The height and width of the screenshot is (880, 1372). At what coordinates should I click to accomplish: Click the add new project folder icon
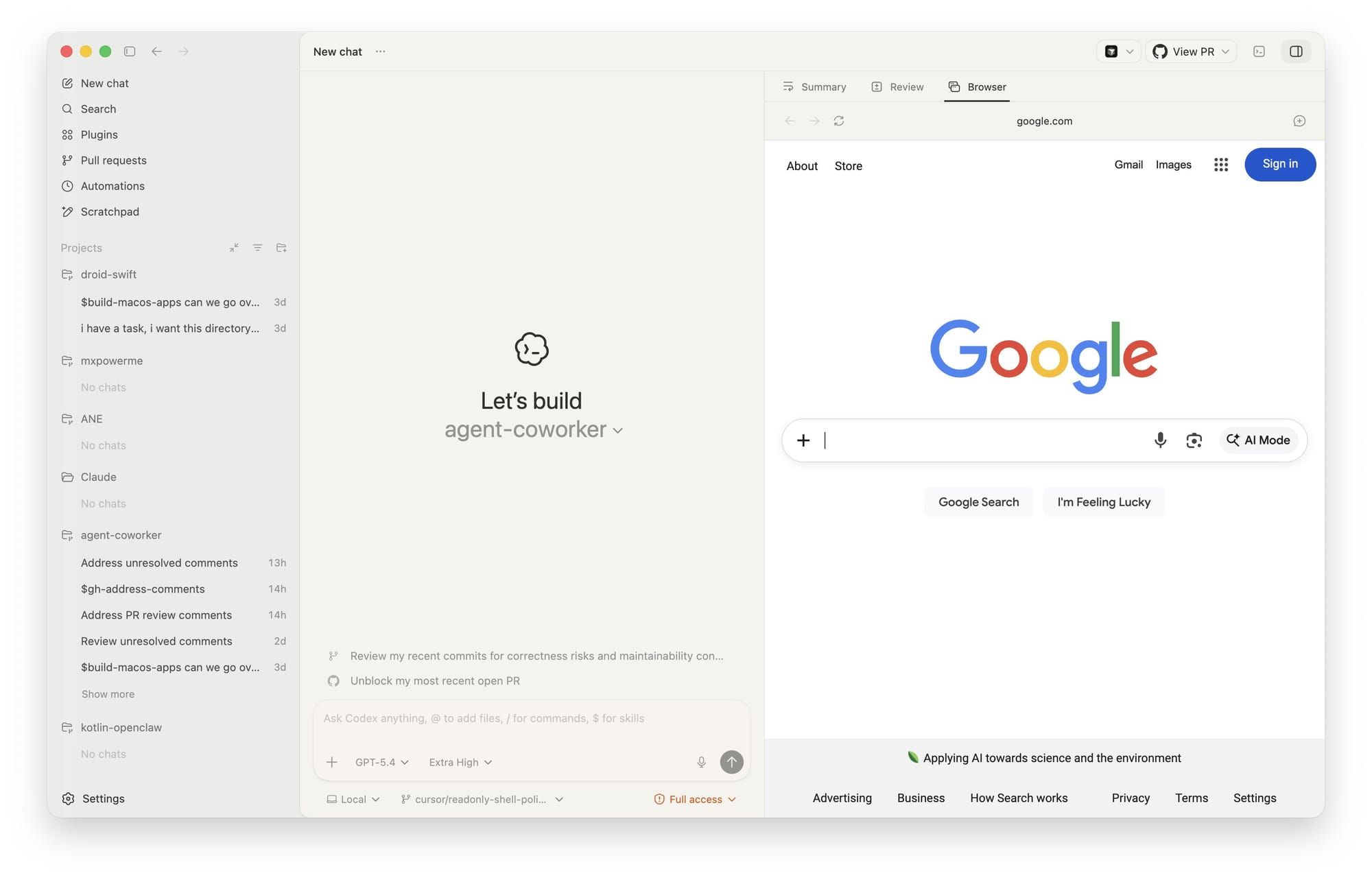pyautogui.click(x=281, y=248)
